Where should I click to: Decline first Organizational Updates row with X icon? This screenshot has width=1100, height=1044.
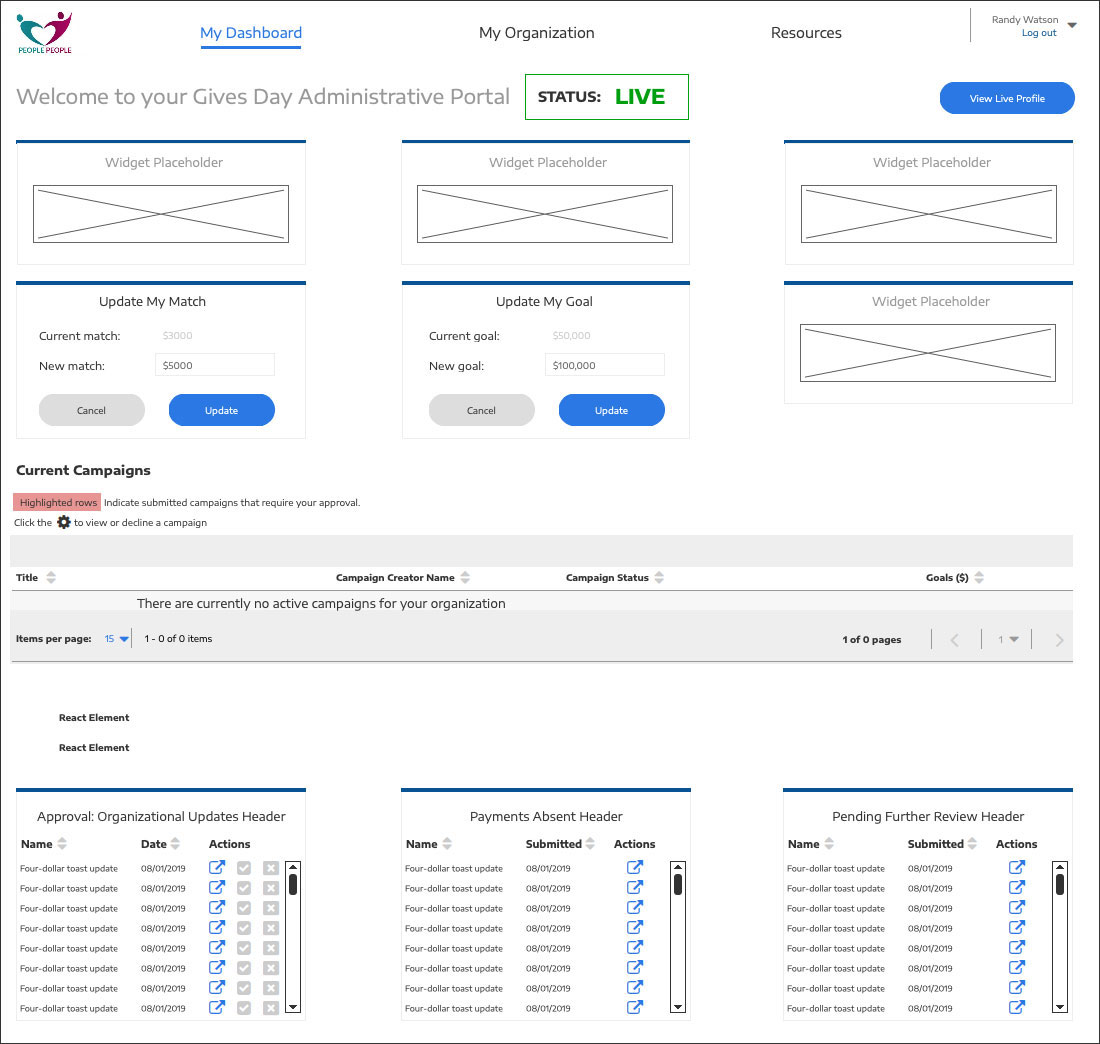pyautogui.click(x=270, y=868)
